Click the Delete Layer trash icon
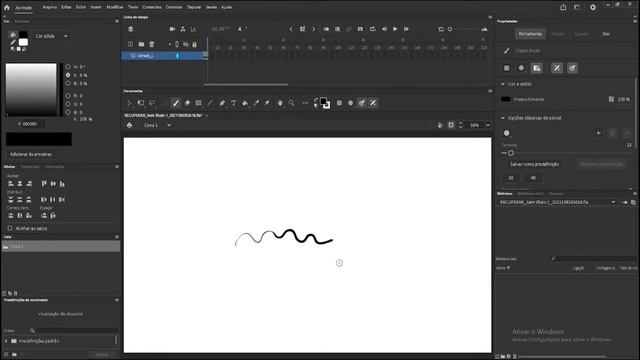Viewport: 640px width, 360px height. (x=151, y=44)
